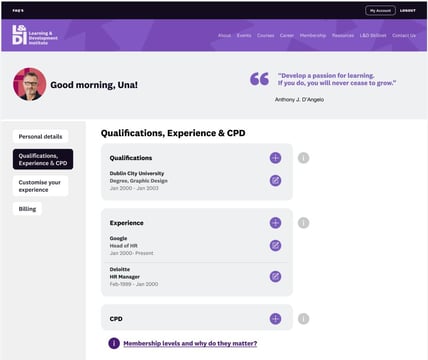The image size is (428, 360).
Task: Open the Contact Us menu item
Action: (404, 35)
